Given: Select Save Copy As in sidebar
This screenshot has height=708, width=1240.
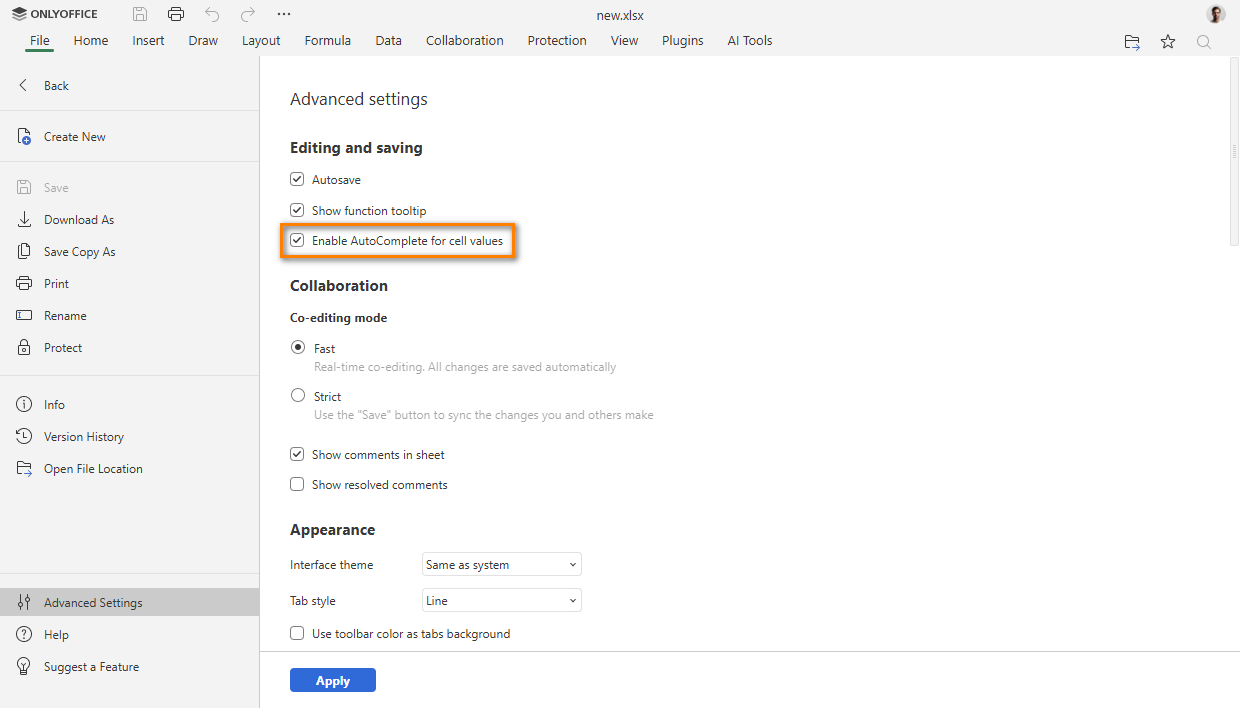Looking at the screenshot, I should click(130, 252).
